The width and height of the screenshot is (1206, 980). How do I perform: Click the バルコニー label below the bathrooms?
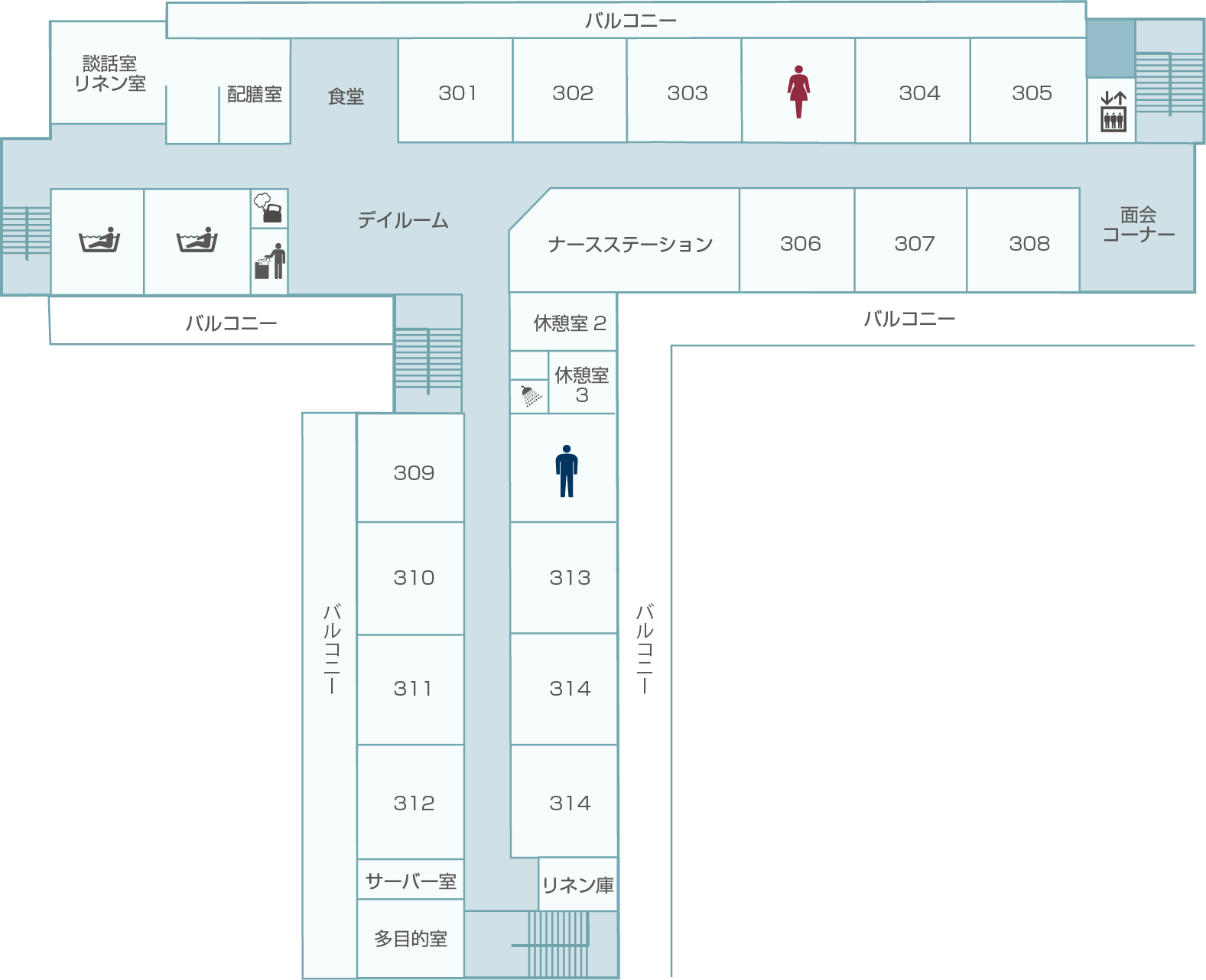click(x=231, y=323)
